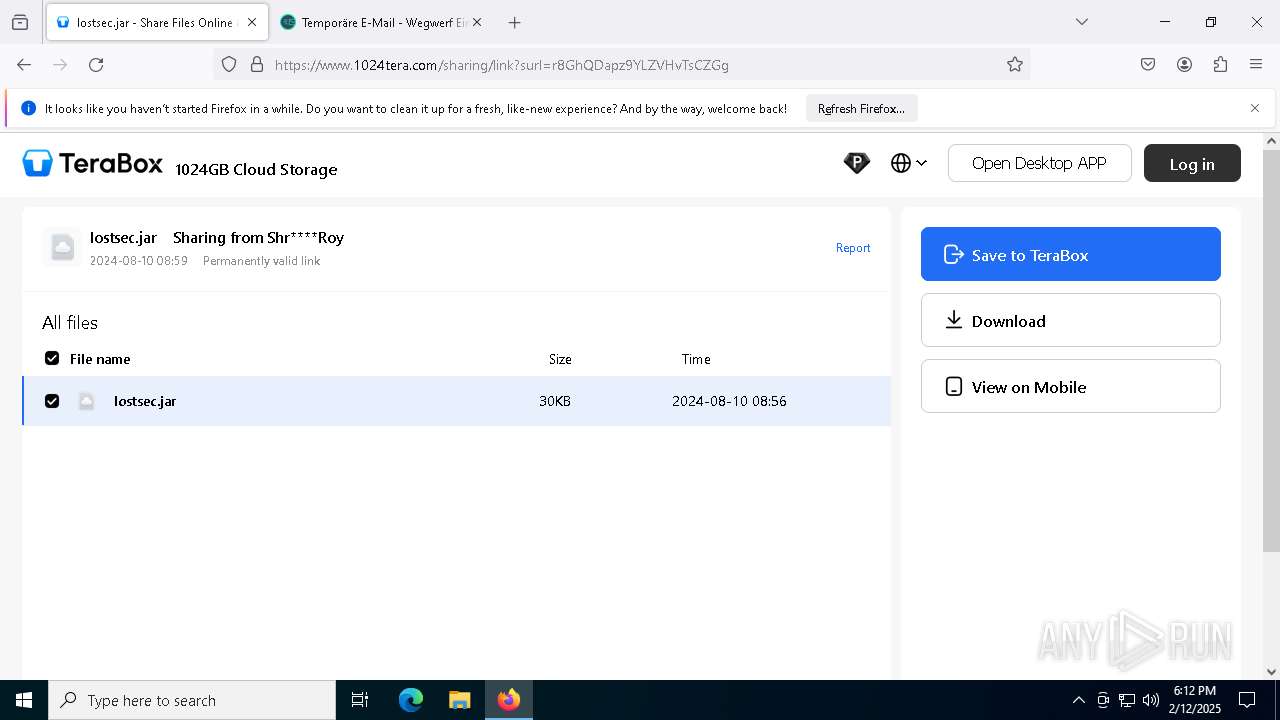Screen dimensions: 1280x720
Task: Click the tracking protection shield icon
Action: 229,64
